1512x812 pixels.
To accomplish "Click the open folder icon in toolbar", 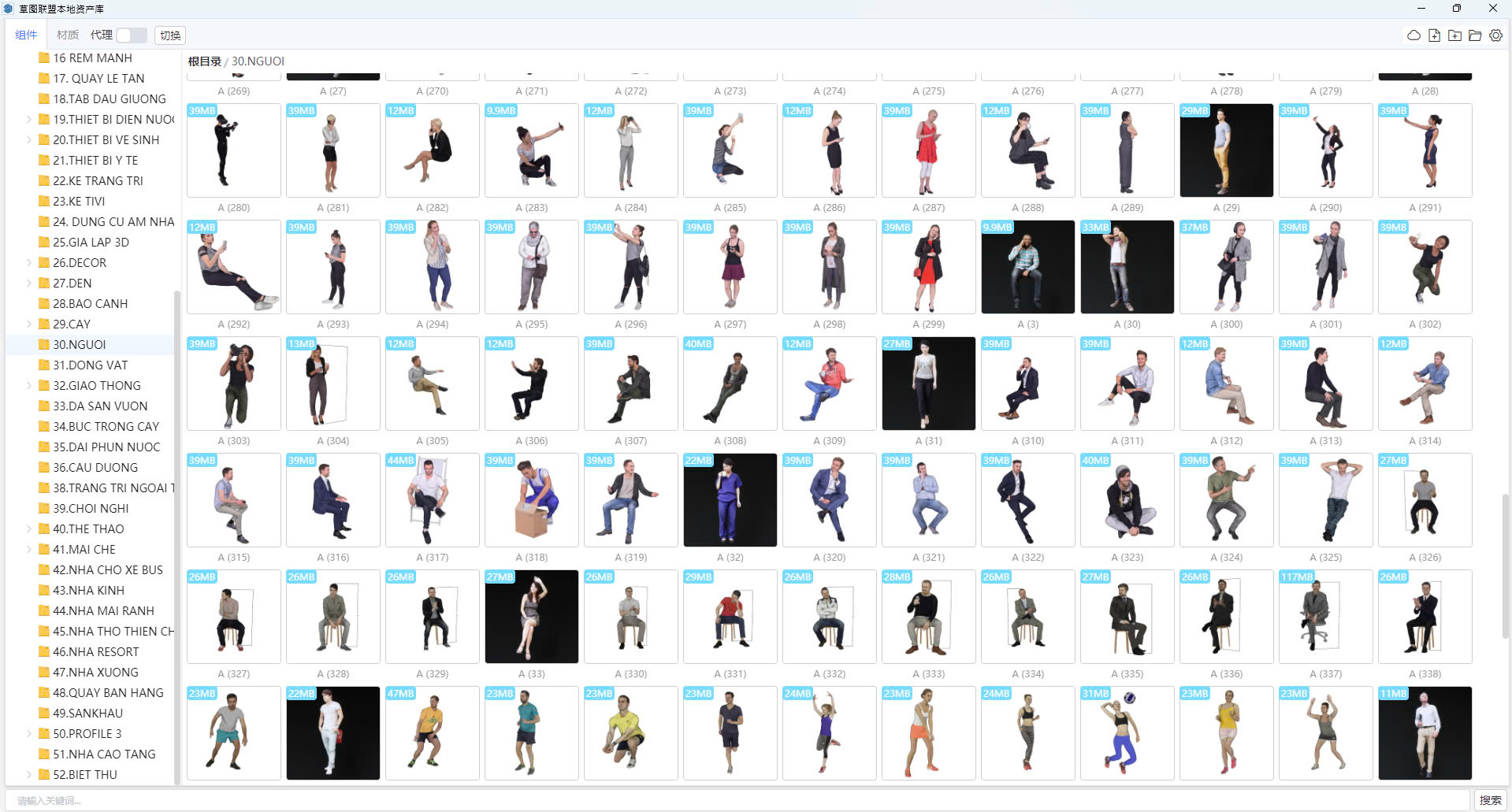I will pos(1475,35).
